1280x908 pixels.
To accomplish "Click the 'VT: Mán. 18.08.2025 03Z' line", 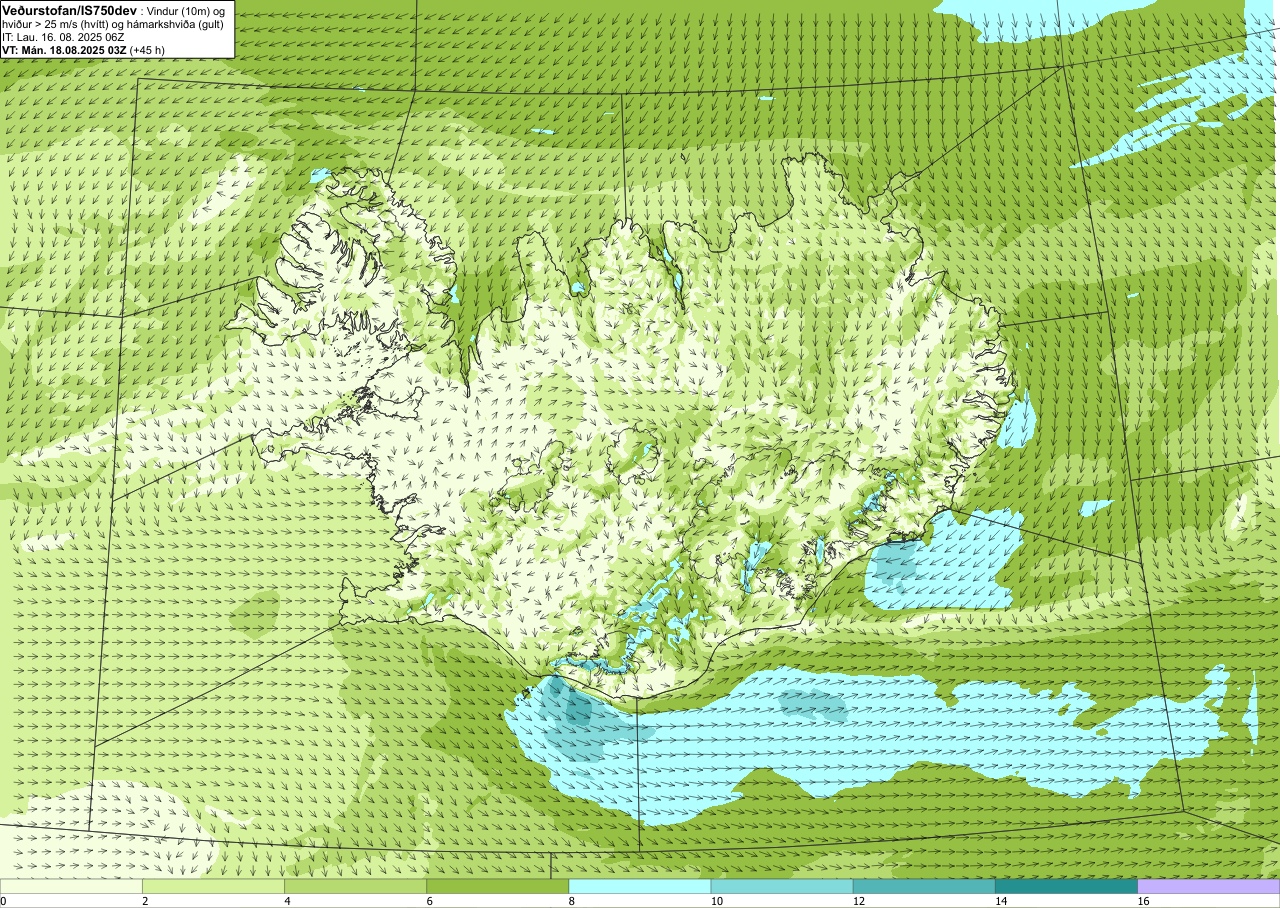I will 63,49.
